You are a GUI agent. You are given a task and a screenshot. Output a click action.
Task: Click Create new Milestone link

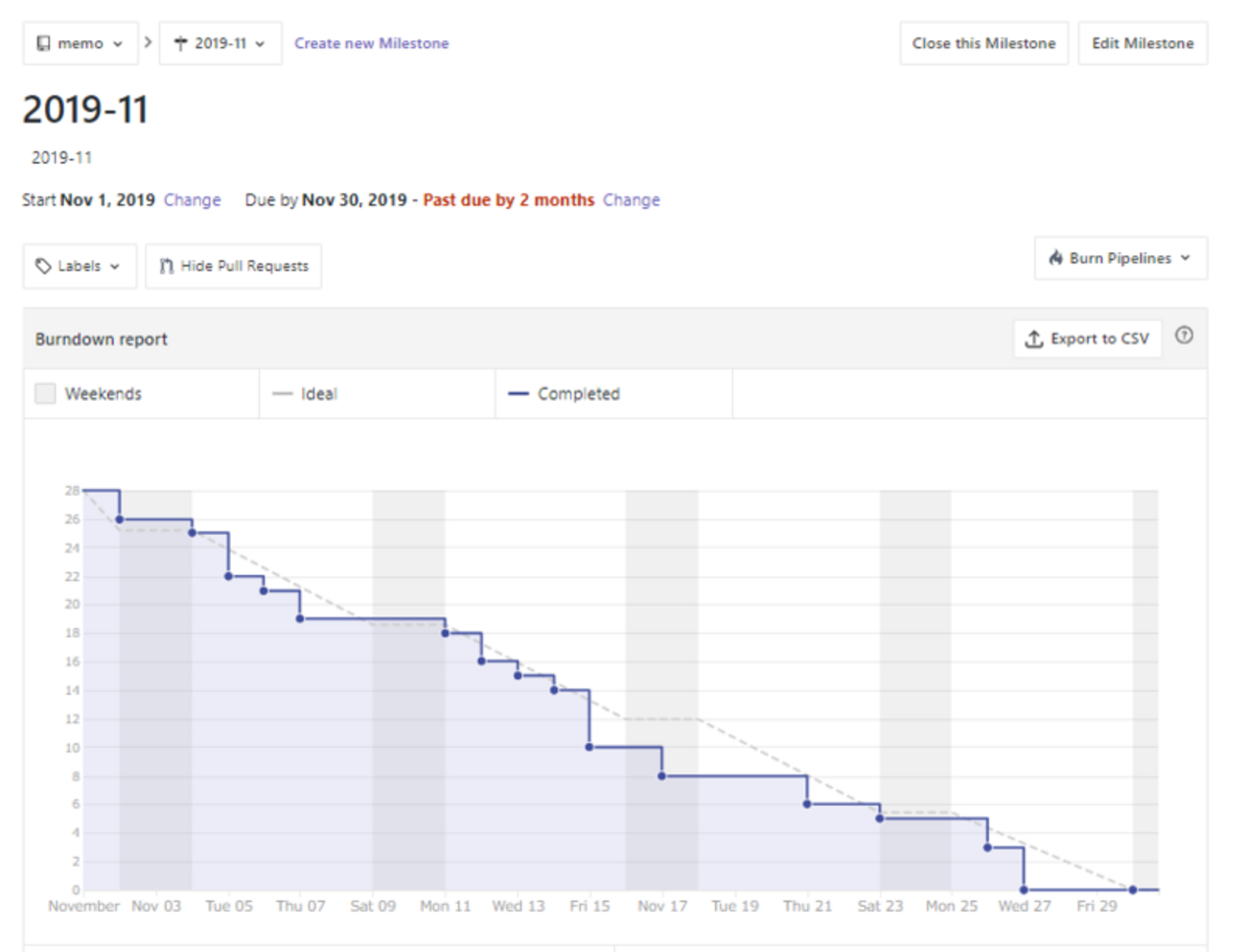371,43
